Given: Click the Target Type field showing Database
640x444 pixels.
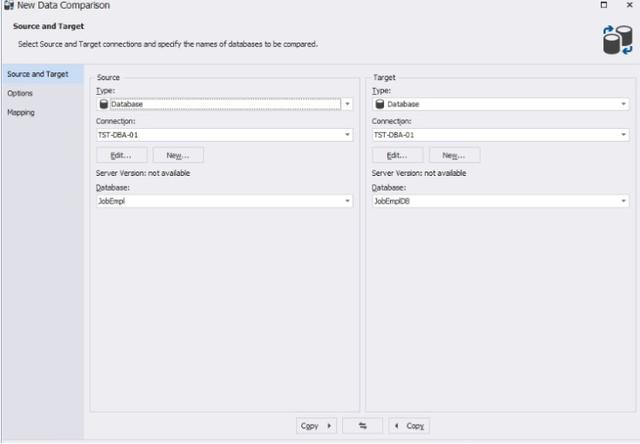Looking at the screenshot, I should pos(500,104).
